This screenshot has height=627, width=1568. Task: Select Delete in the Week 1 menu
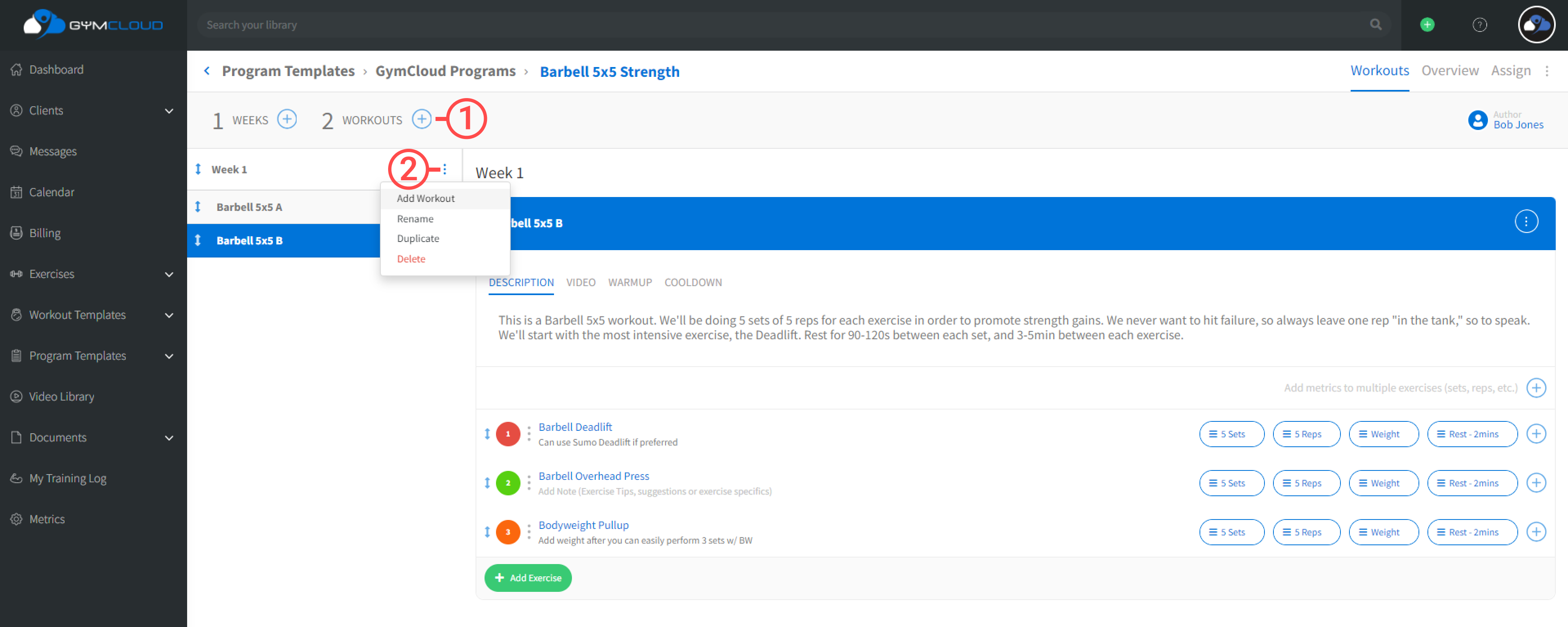point(411,259)
